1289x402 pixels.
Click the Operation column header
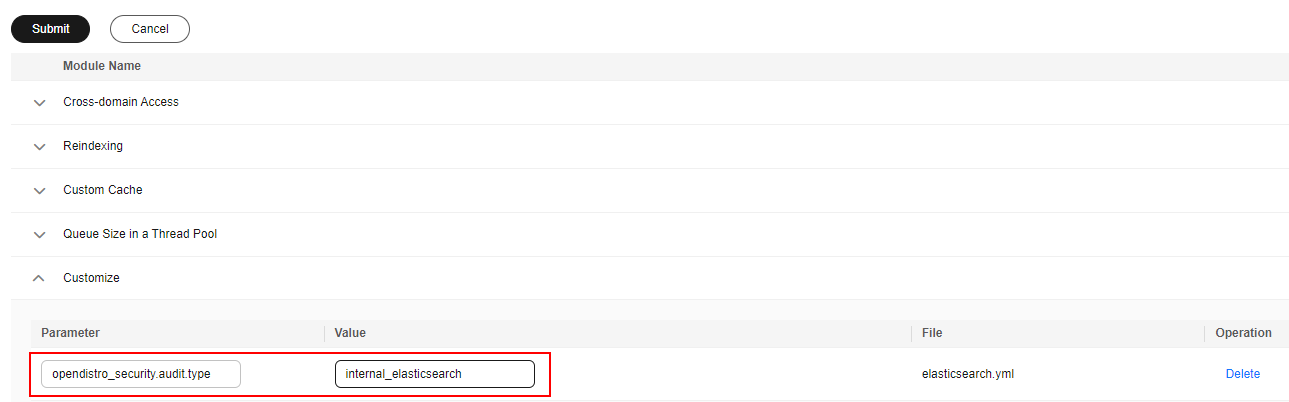pyautogui.click(x=1243, y=333)
